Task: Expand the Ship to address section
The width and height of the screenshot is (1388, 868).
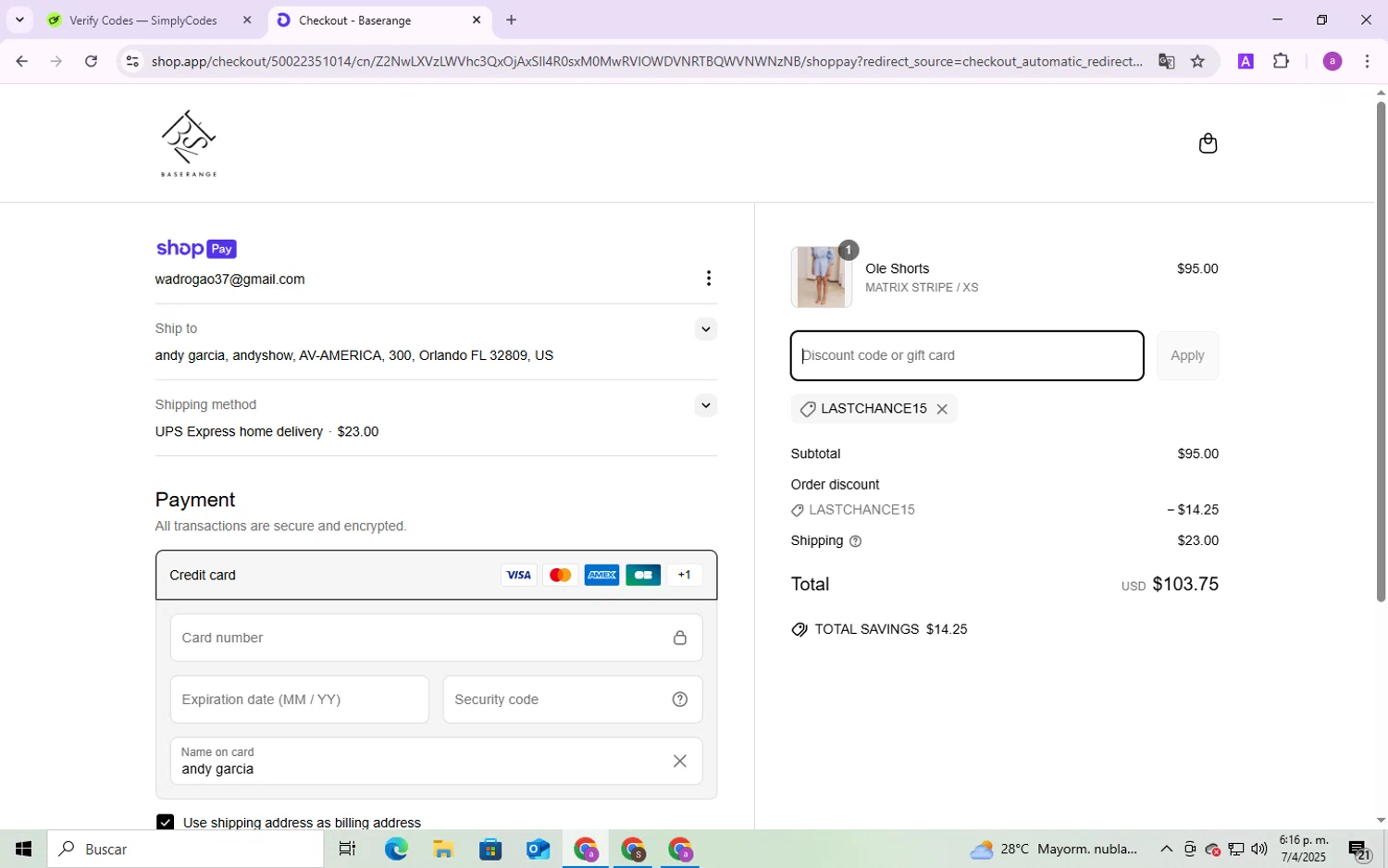Action: (x=706, y=329)
